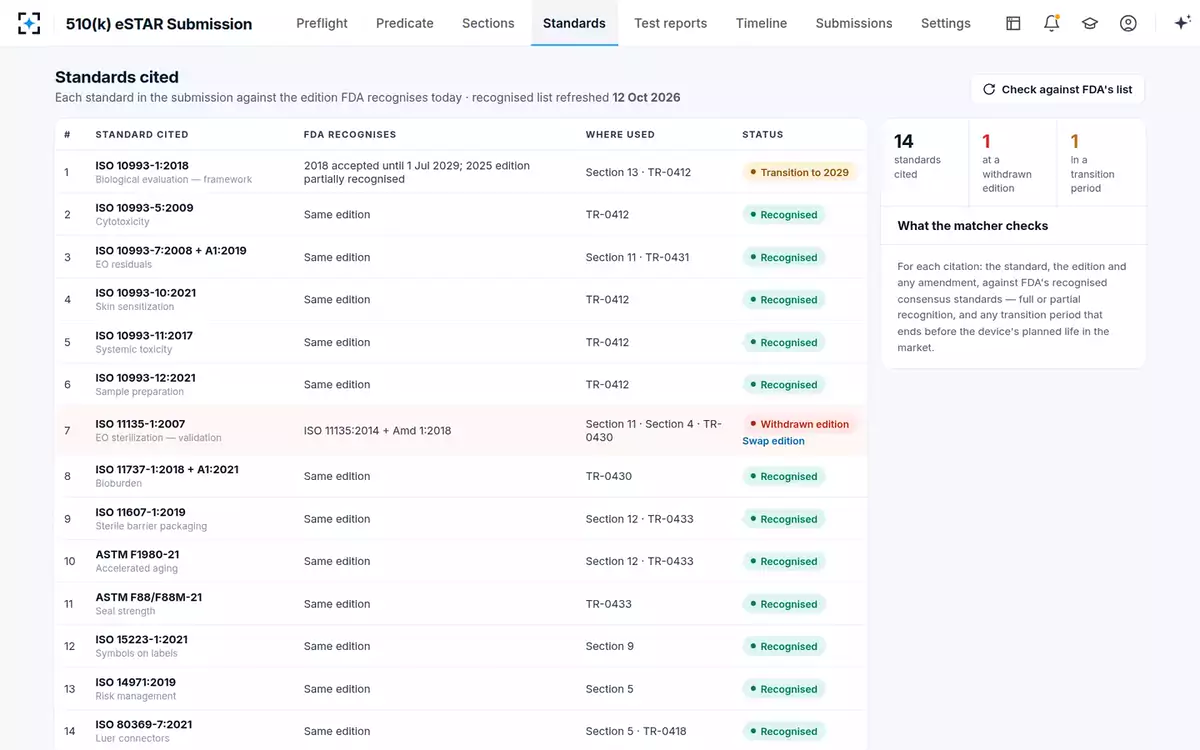
Task: View the Timeline tab
Action: coord(761,23)
